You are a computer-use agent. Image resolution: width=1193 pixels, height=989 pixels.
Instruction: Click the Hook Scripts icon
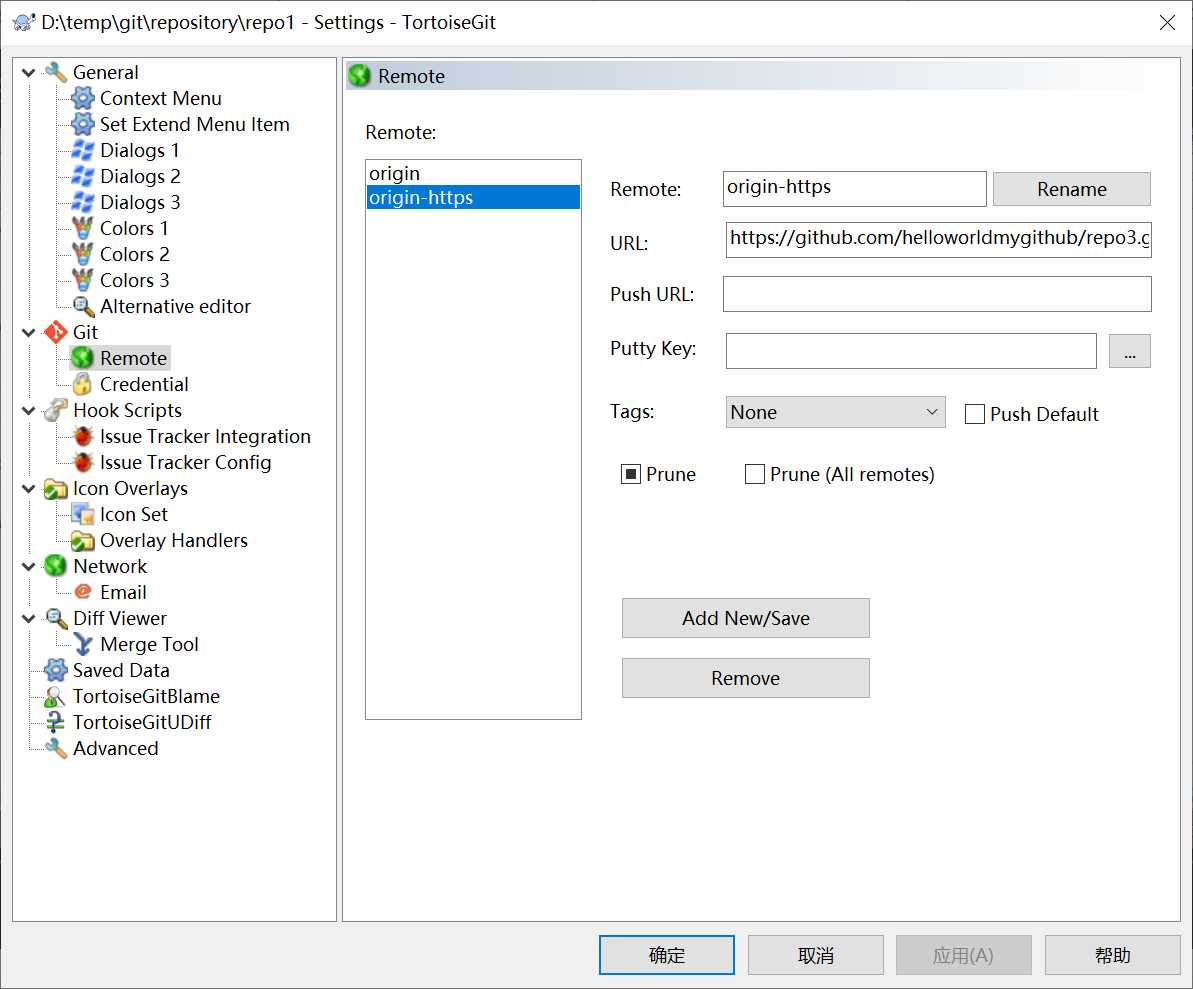coord(56,410)
